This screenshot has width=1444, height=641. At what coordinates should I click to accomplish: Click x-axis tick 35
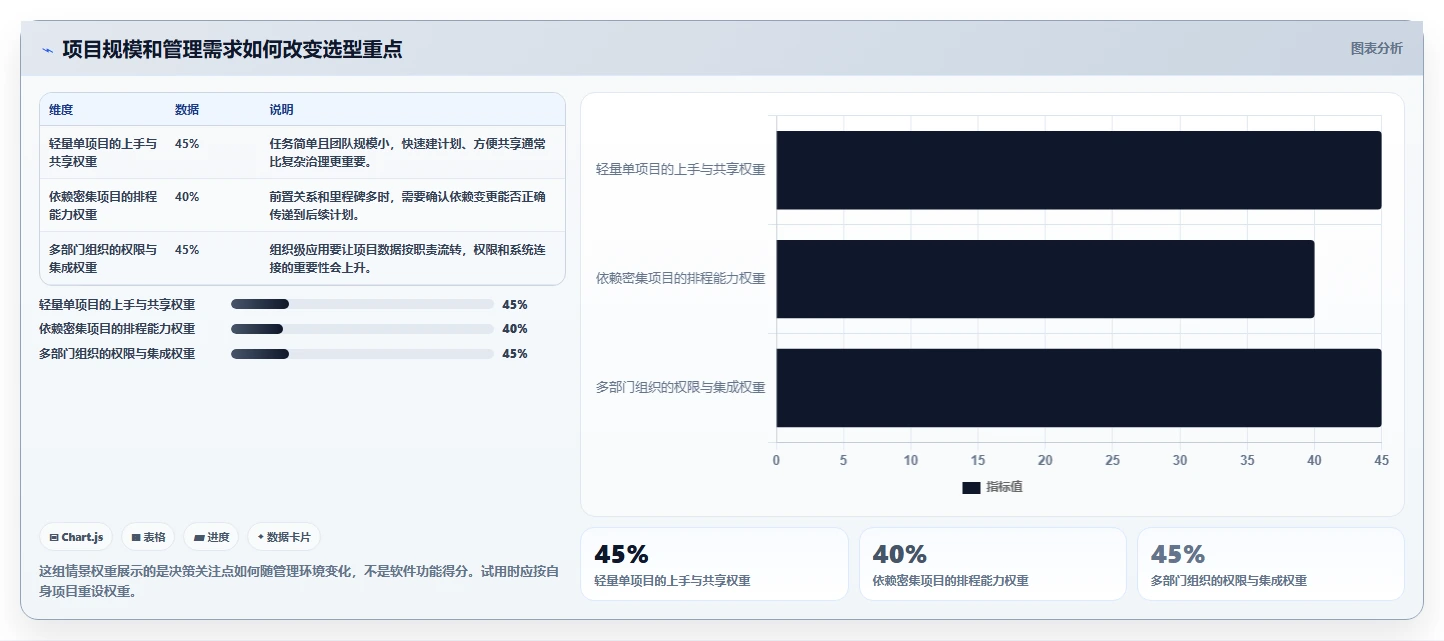1247,460
